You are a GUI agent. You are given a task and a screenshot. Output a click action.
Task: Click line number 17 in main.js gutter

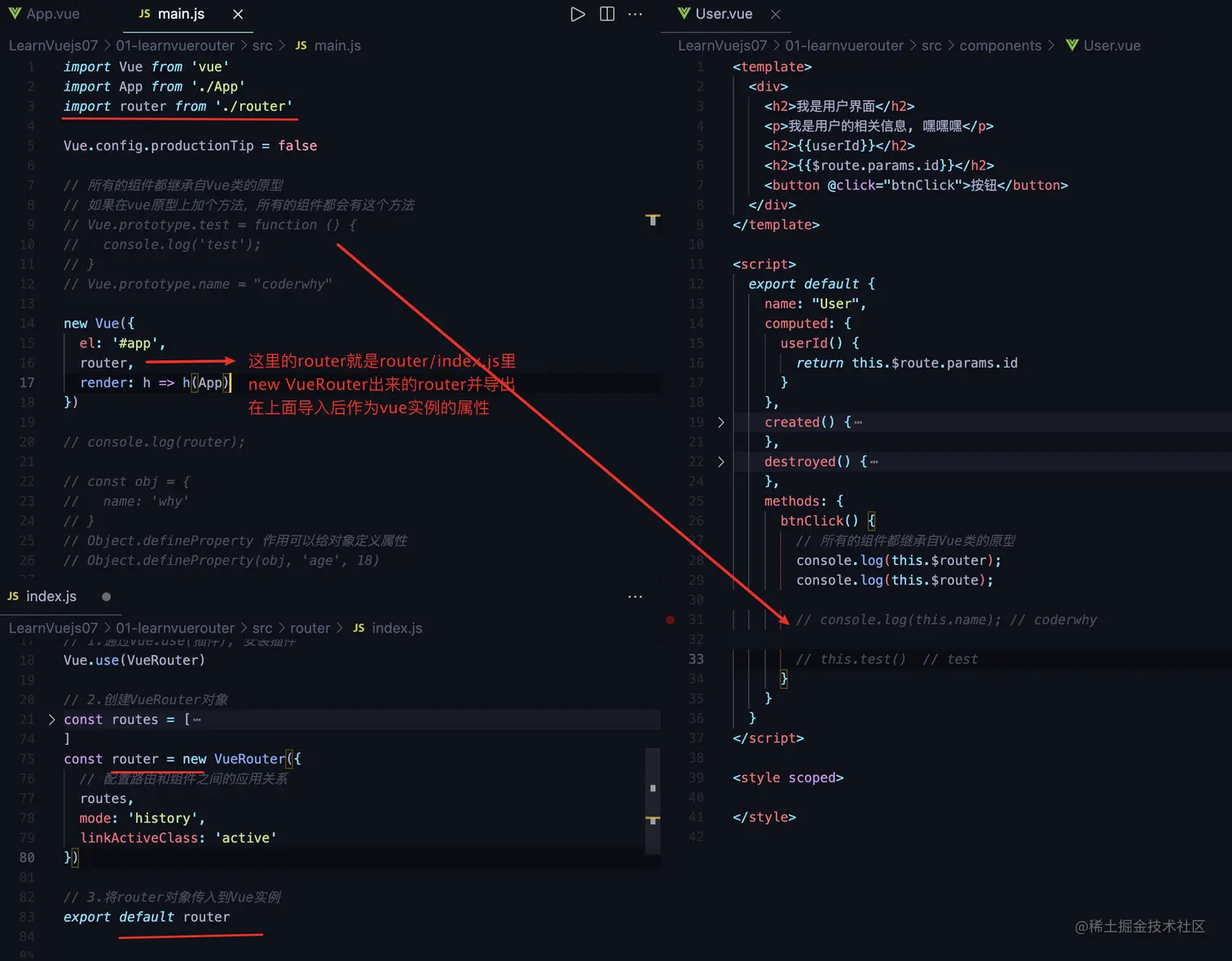pyautogui.click(x=27, y=382)
